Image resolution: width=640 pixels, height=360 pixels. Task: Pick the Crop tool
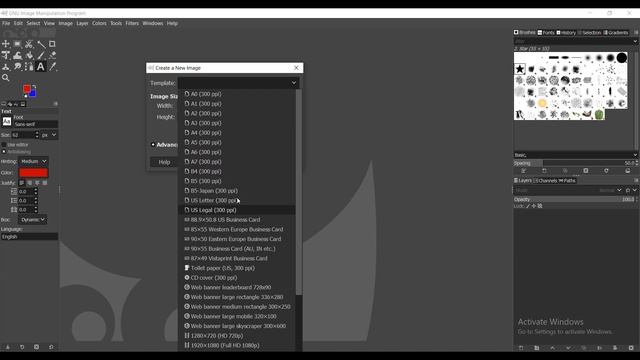tap(52, 44)
